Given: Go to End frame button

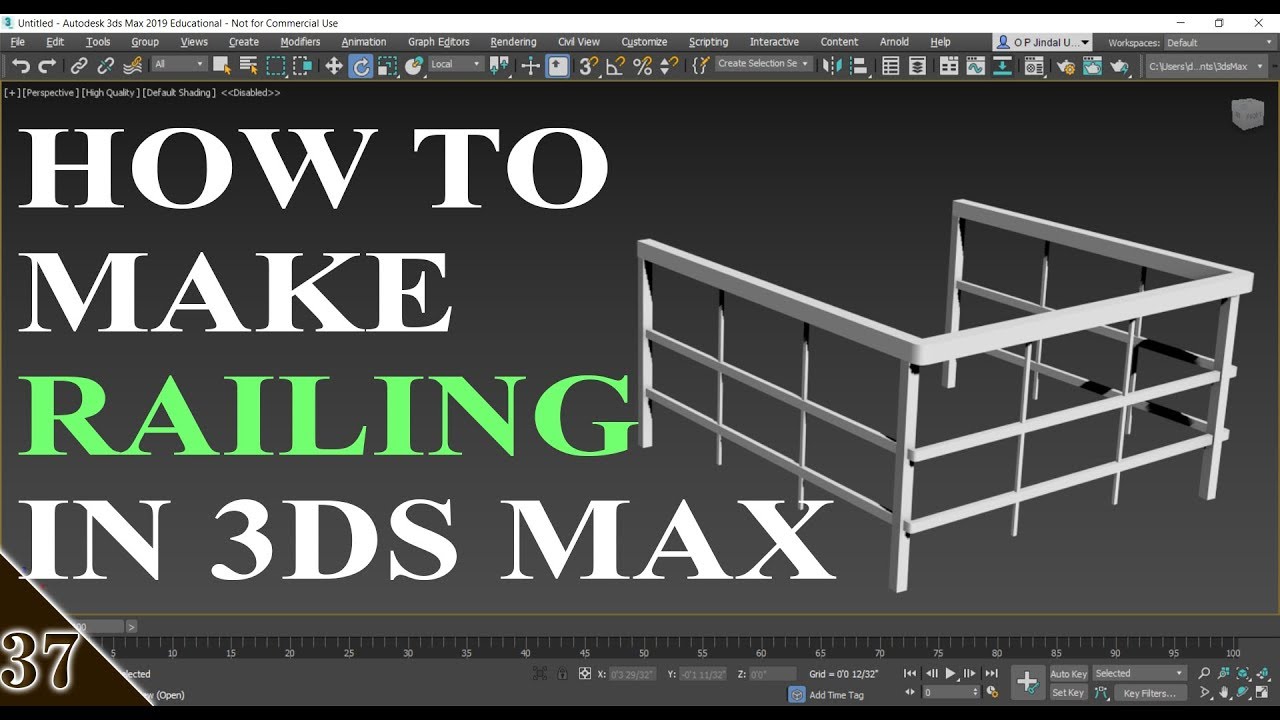Looking at the screenshot, I should click(x=991, y=673).
